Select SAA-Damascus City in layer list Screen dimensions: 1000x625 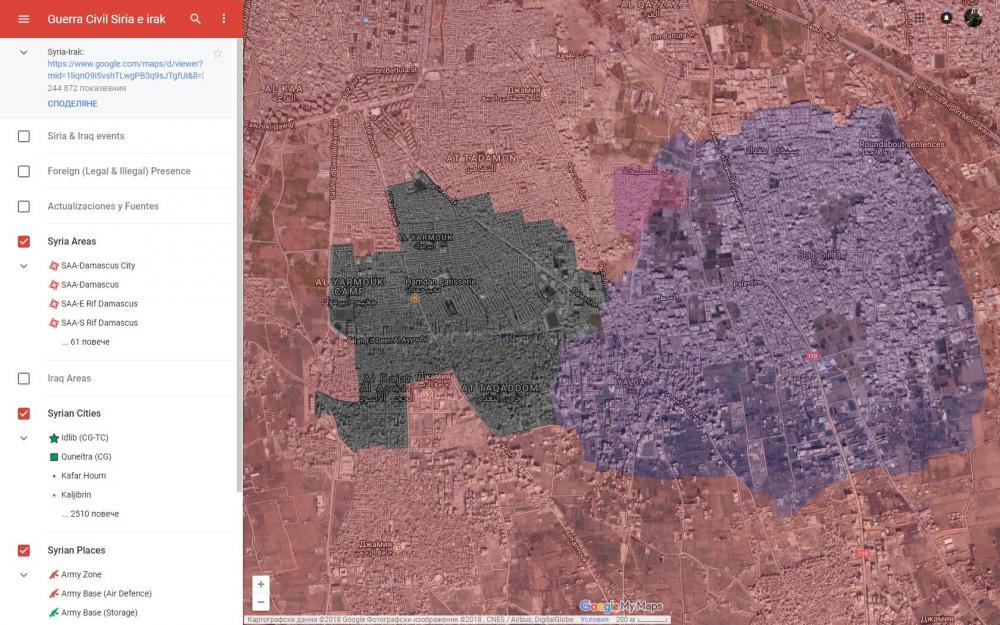coord(97,266)
